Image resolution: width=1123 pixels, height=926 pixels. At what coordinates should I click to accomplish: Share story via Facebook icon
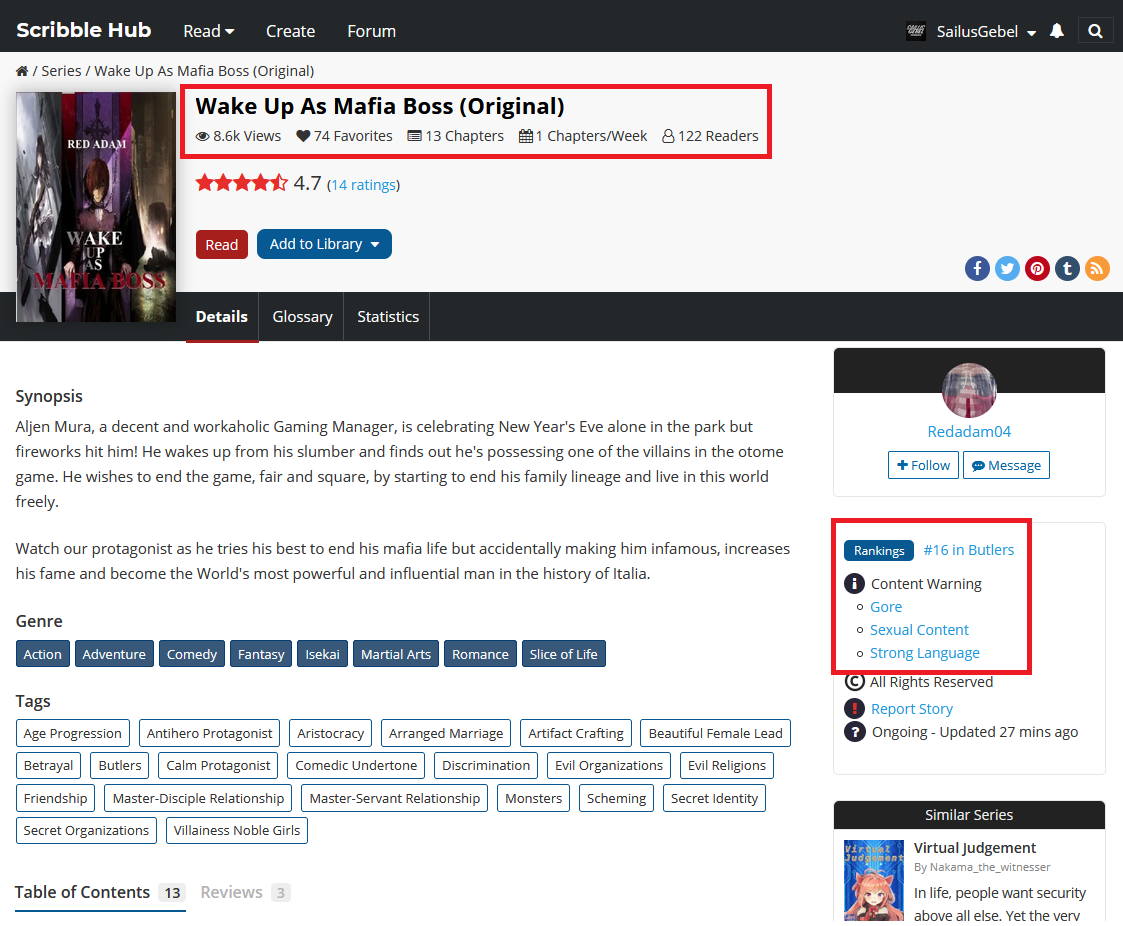[977, 268]
